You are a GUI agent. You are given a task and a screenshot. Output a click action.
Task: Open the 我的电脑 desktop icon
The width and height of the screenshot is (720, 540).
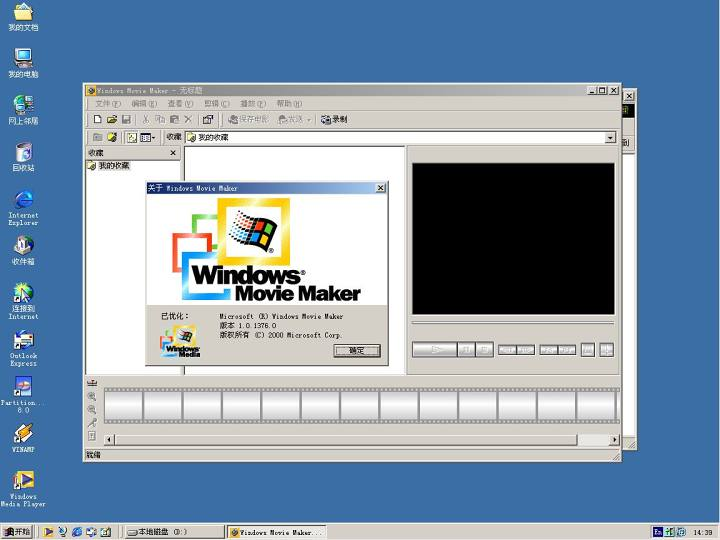pyautogui.click(x=23, y=63)
